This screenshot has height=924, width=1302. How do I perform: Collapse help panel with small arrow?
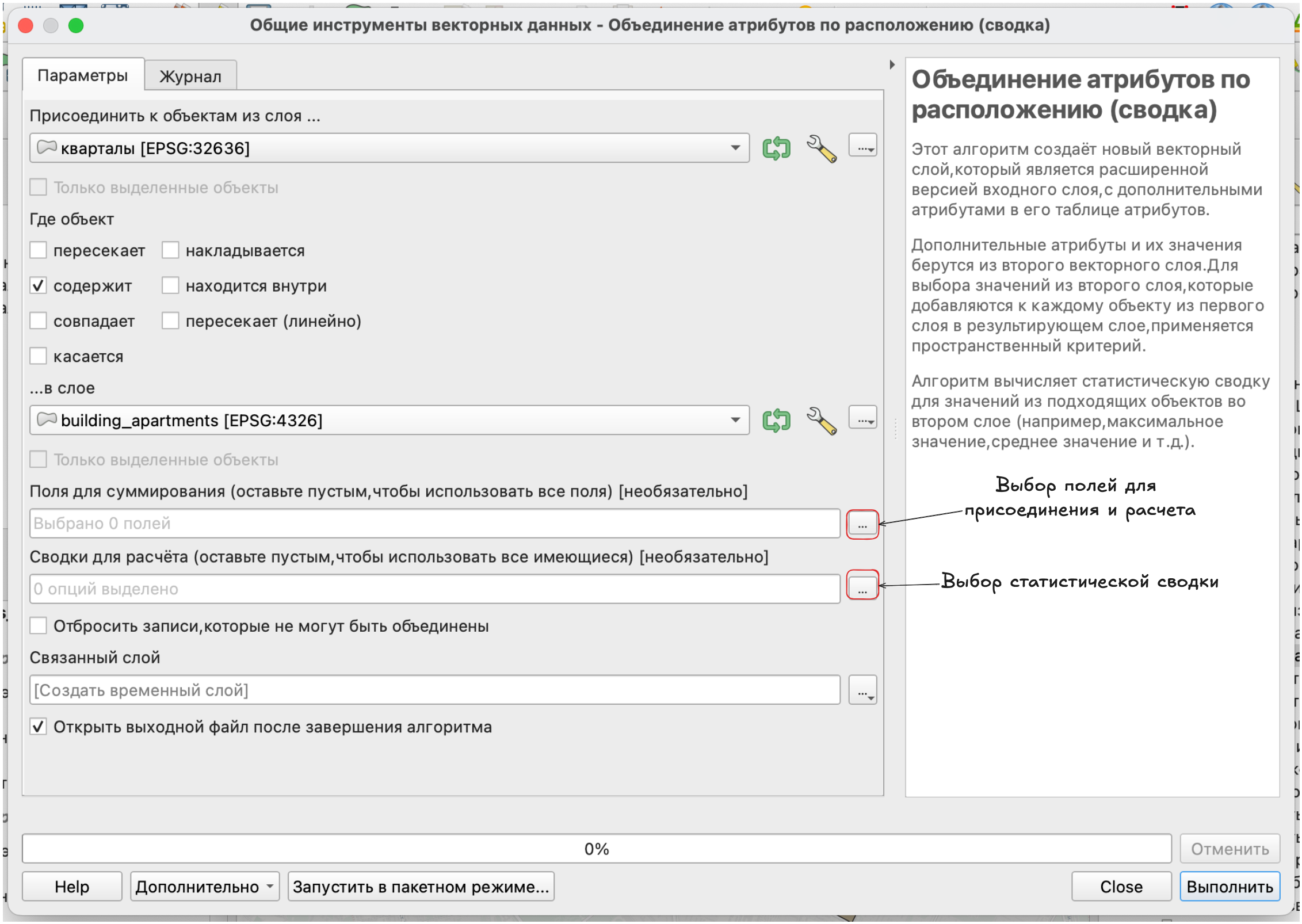point(892,64)
